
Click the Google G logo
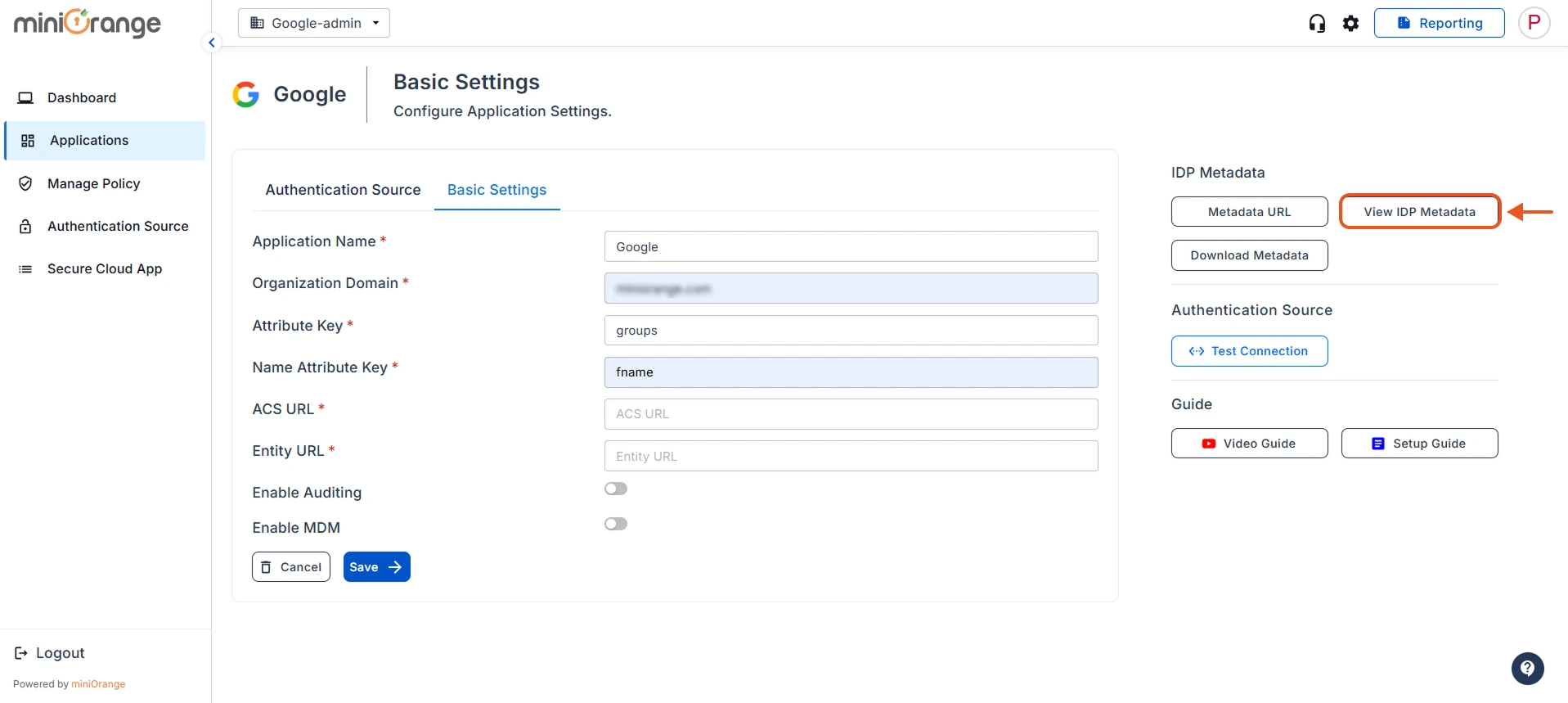246,95
